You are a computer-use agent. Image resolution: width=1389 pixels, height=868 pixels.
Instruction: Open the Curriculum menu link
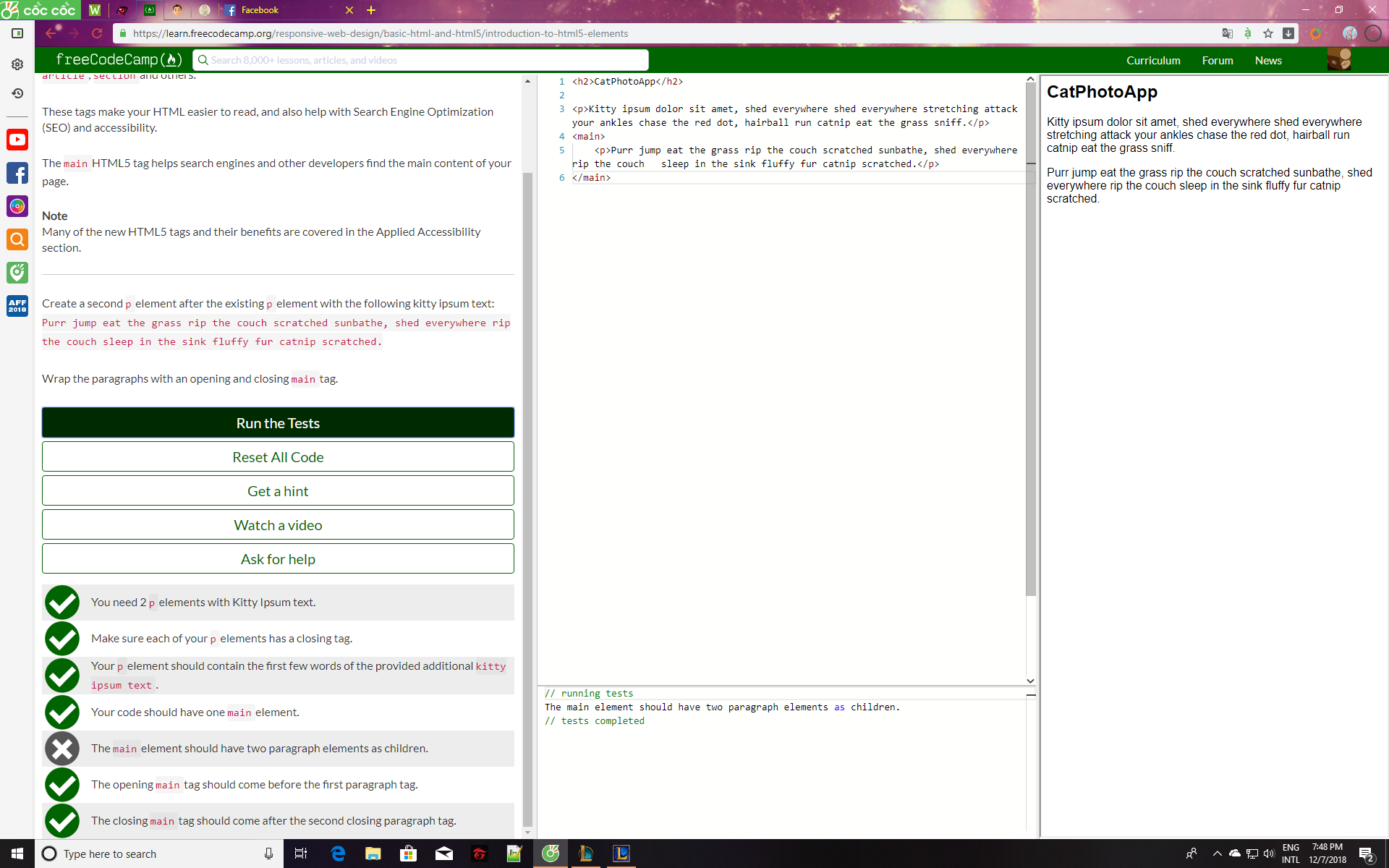(x=1152, y=61)
